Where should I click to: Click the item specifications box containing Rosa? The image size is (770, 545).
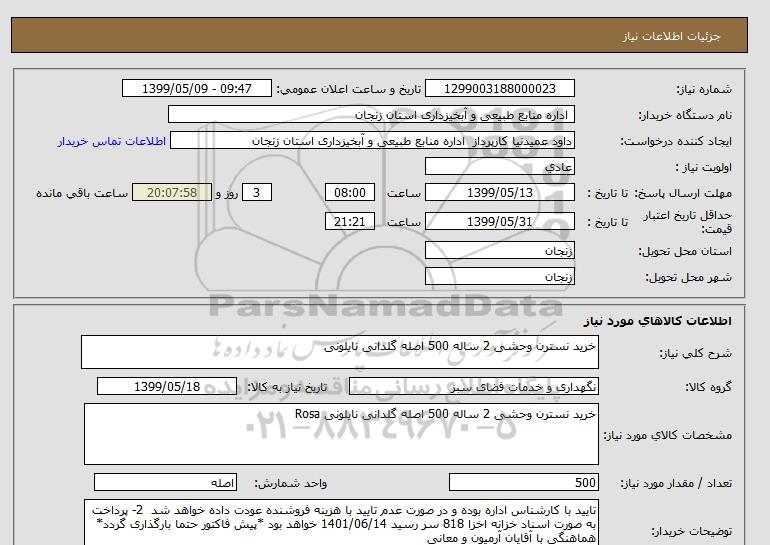(x=341, y=434)
